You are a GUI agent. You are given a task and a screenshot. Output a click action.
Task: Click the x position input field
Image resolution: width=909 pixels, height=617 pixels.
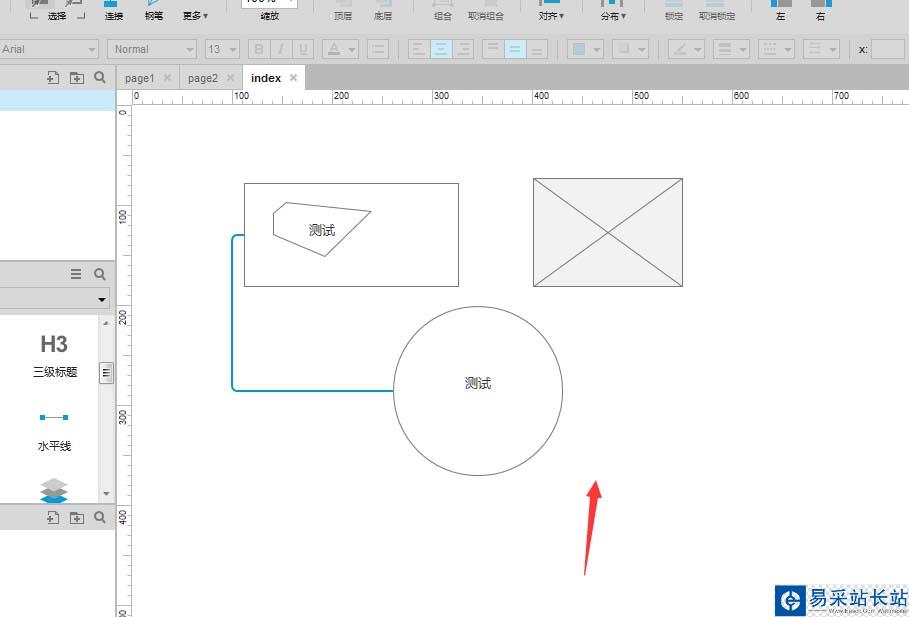888,49
